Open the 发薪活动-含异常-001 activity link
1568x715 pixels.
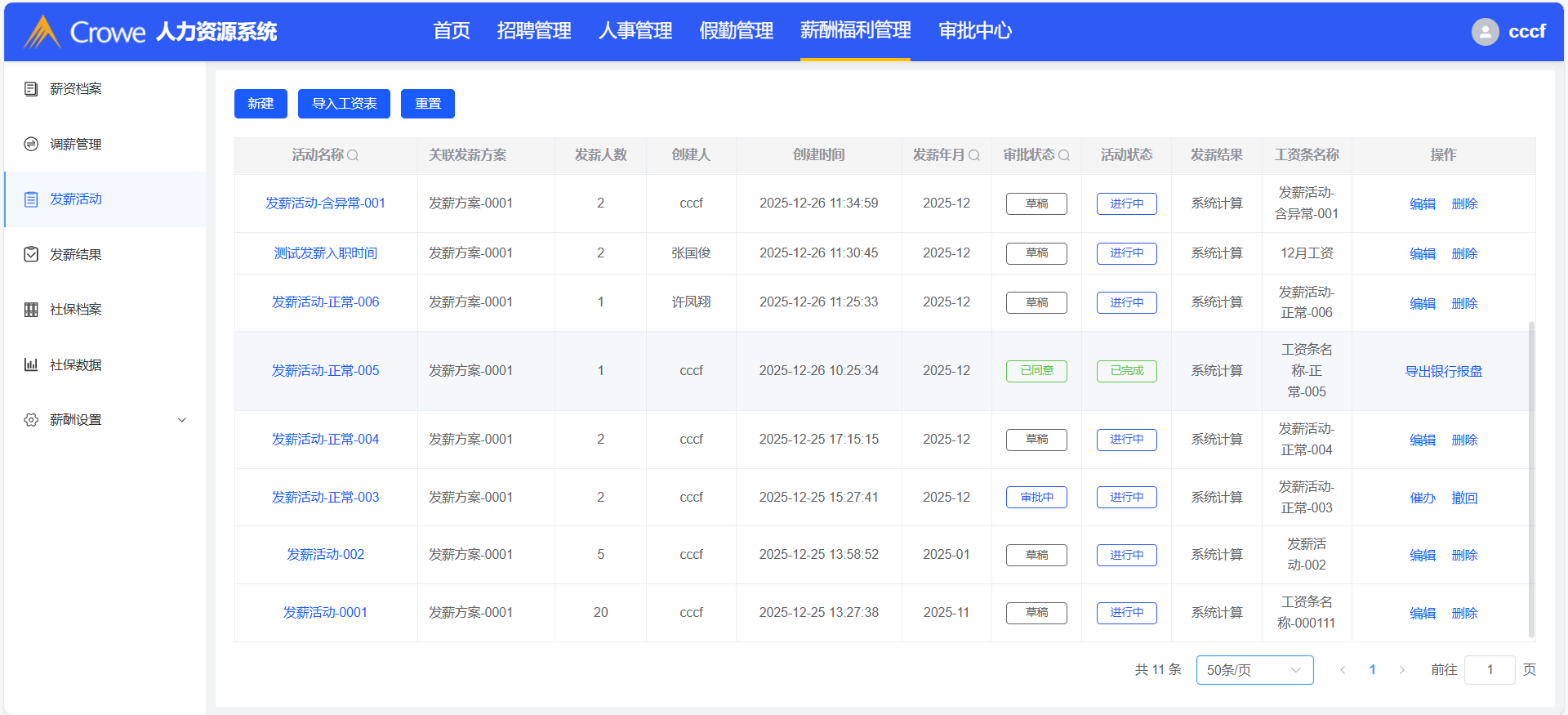325,203
